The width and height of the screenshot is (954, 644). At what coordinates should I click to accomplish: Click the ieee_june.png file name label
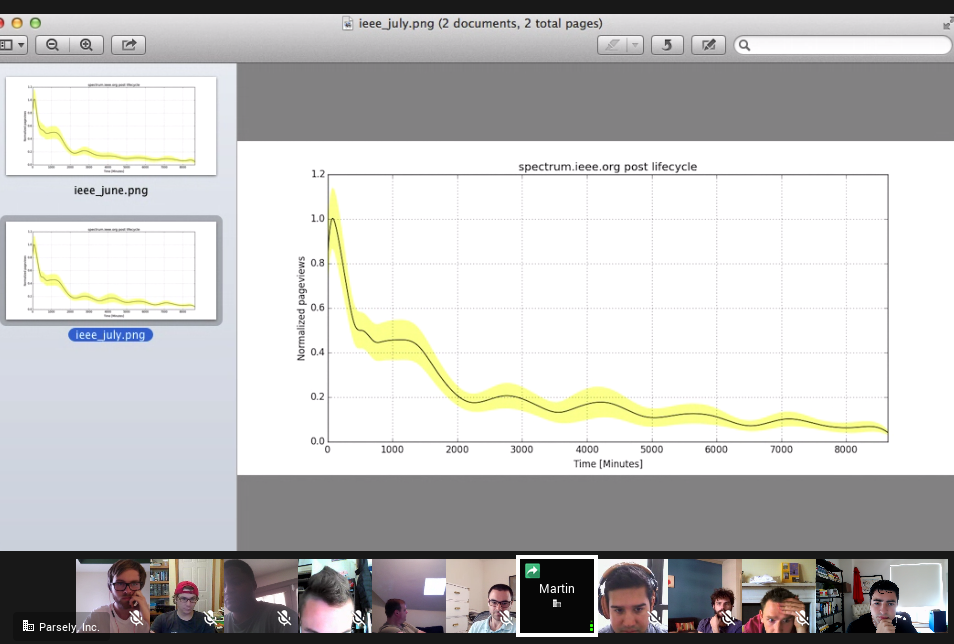111,191
